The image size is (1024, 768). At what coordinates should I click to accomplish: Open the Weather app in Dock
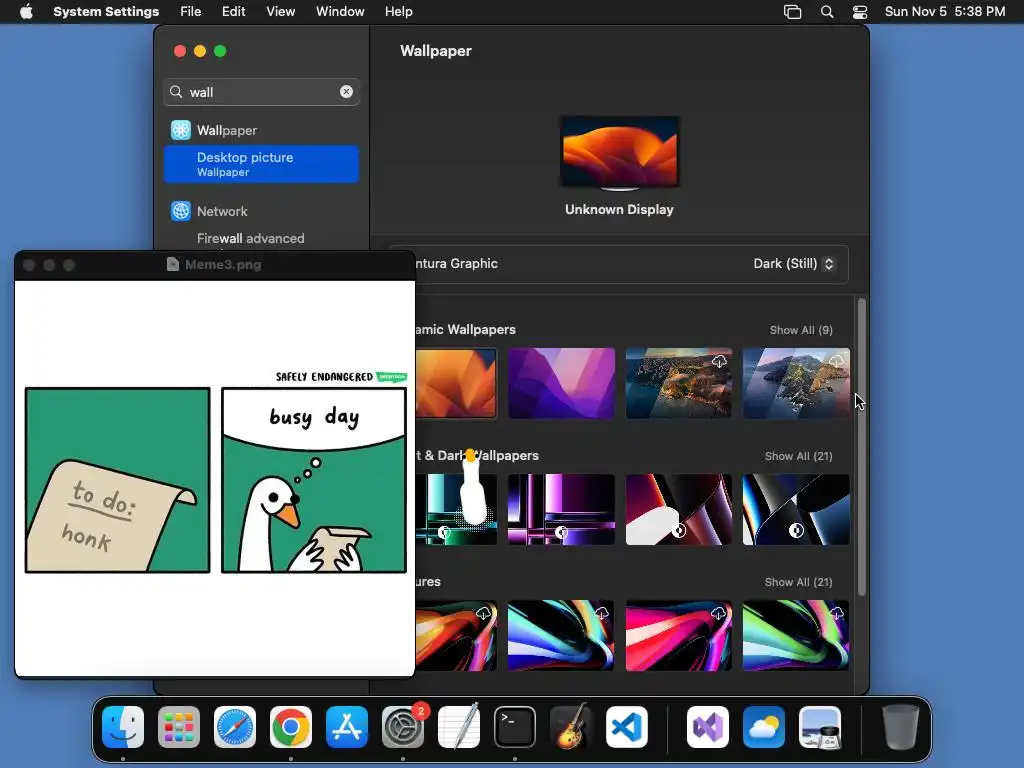click(763, 727)
